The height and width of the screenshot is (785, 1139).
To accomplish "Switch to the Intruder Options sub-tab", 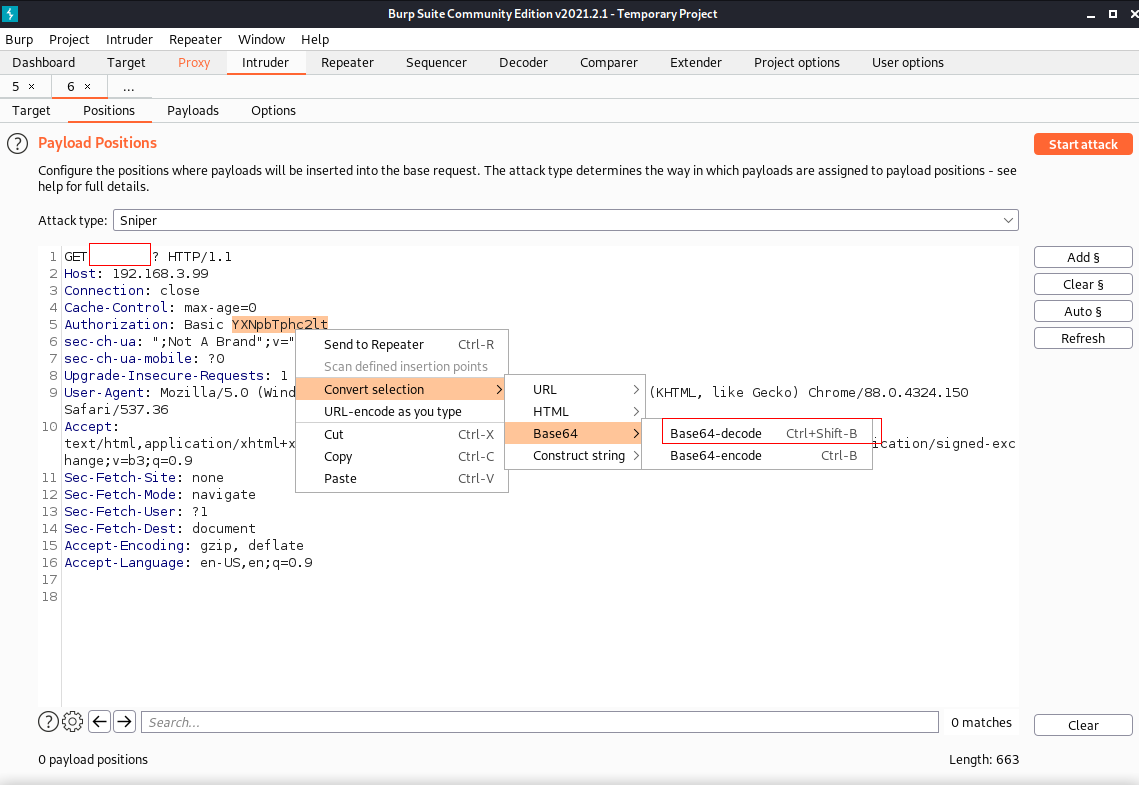I will pyautogui.click(x=274, y=110).
